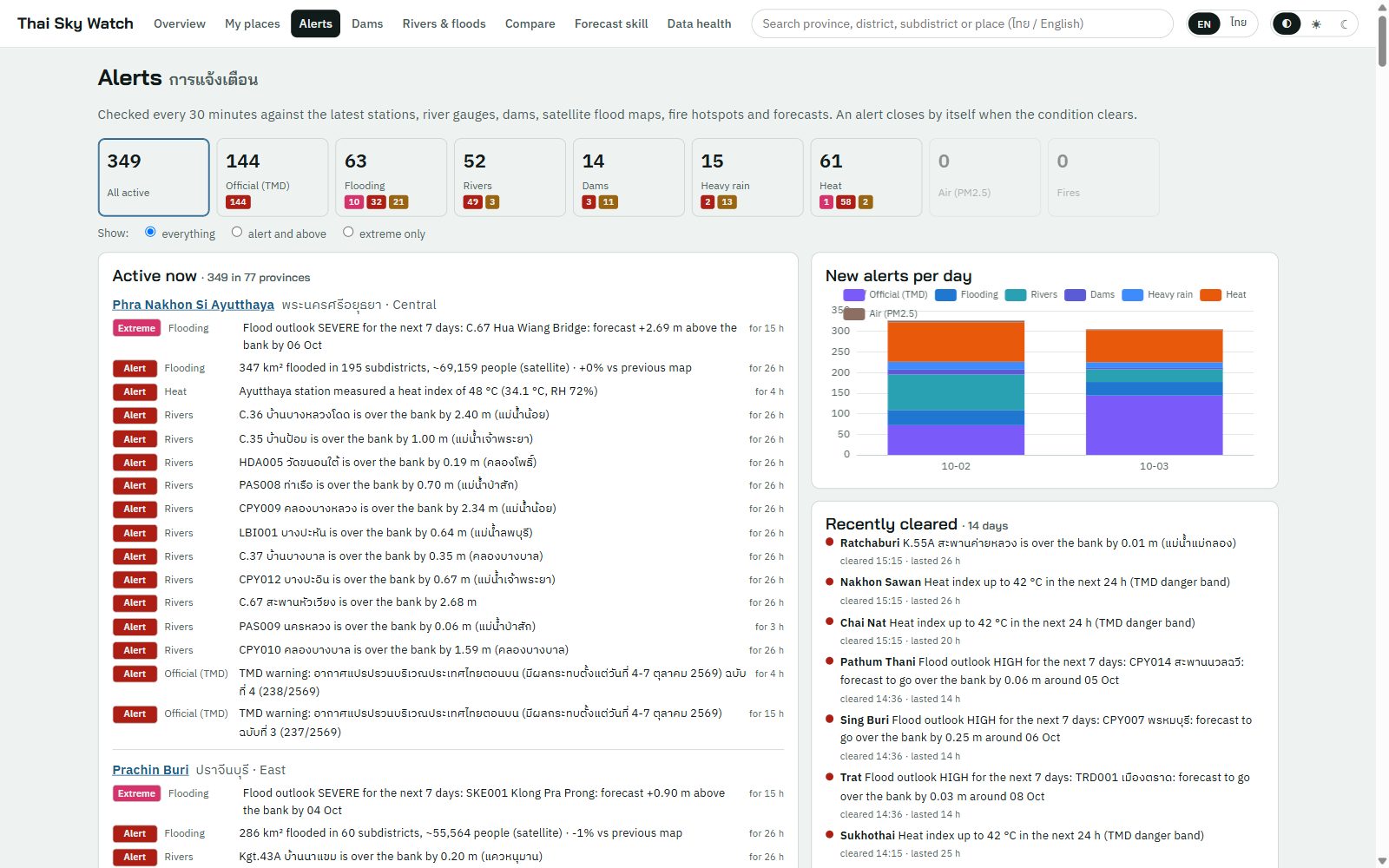The width and height of the screenshot is (1389, 868).
Task: Open the Compare page
Action: tap(530, 23)
